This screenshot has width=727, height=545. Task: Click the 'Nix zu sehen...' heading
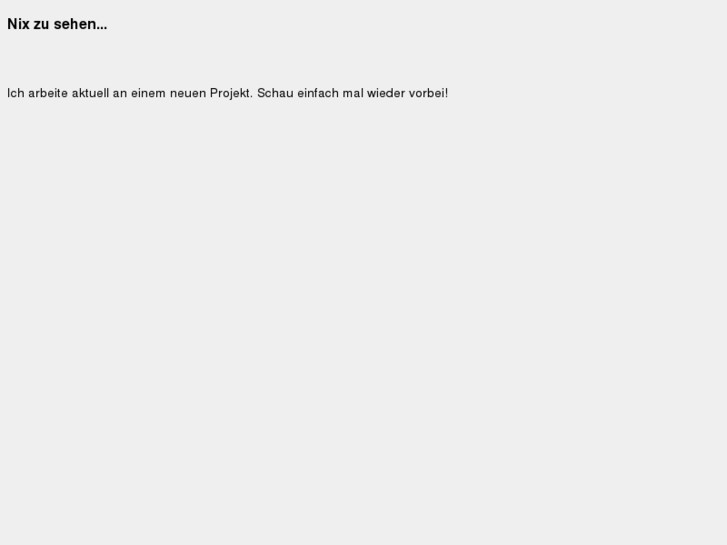point(57,24)
